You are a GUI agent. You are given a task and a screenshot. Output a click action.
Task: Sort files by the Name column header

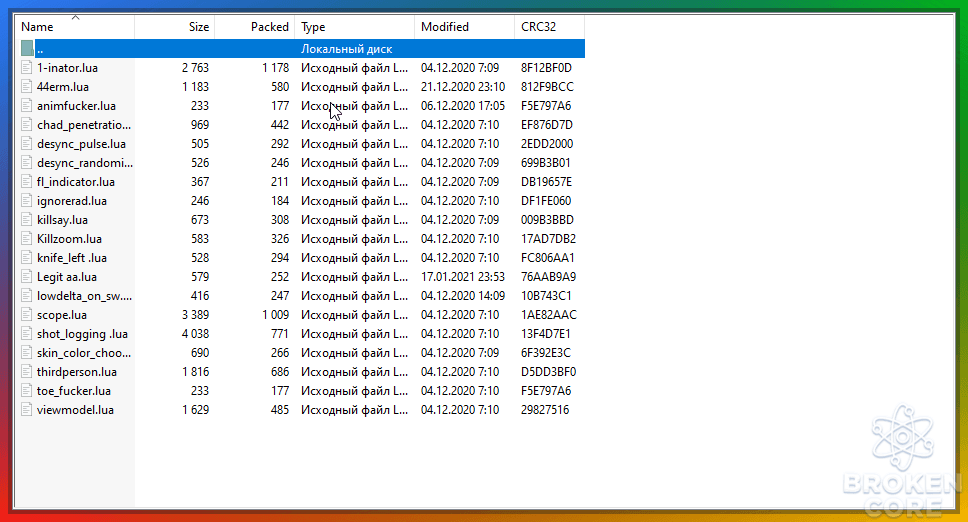click(75, 27)
